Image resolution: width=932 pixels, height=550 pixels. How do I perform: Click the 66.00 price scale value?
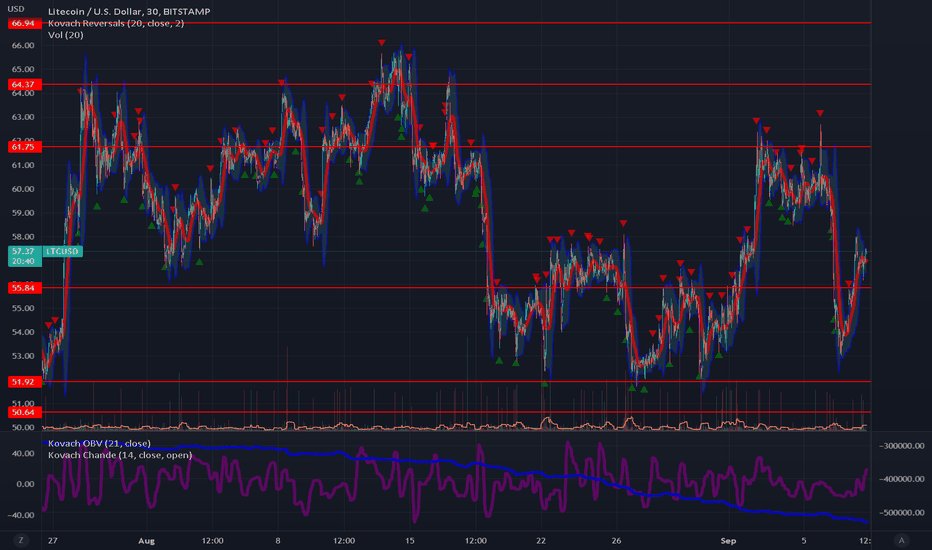coord(23,45)
